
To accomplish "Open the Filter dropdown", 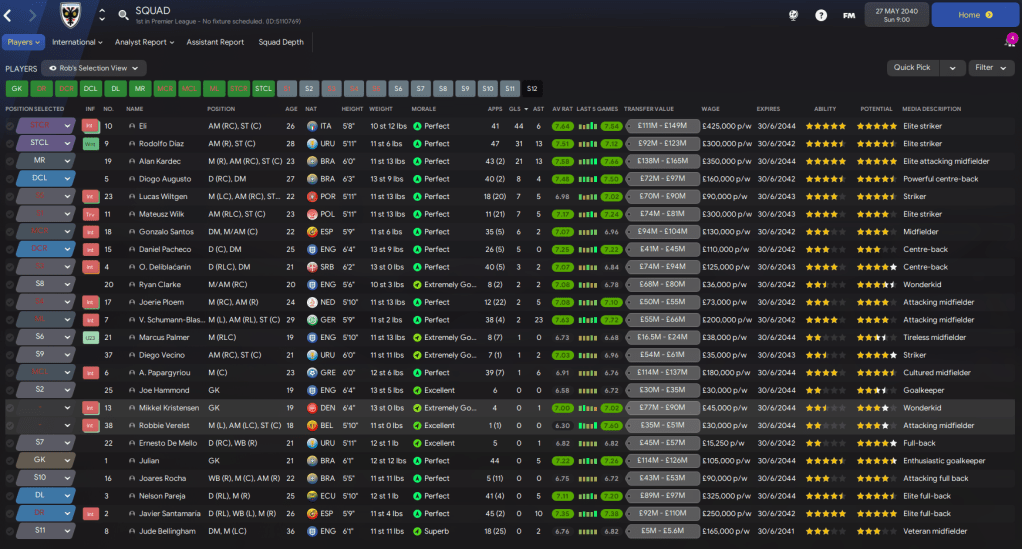I will pyautogui.click(x=991, y=68).
